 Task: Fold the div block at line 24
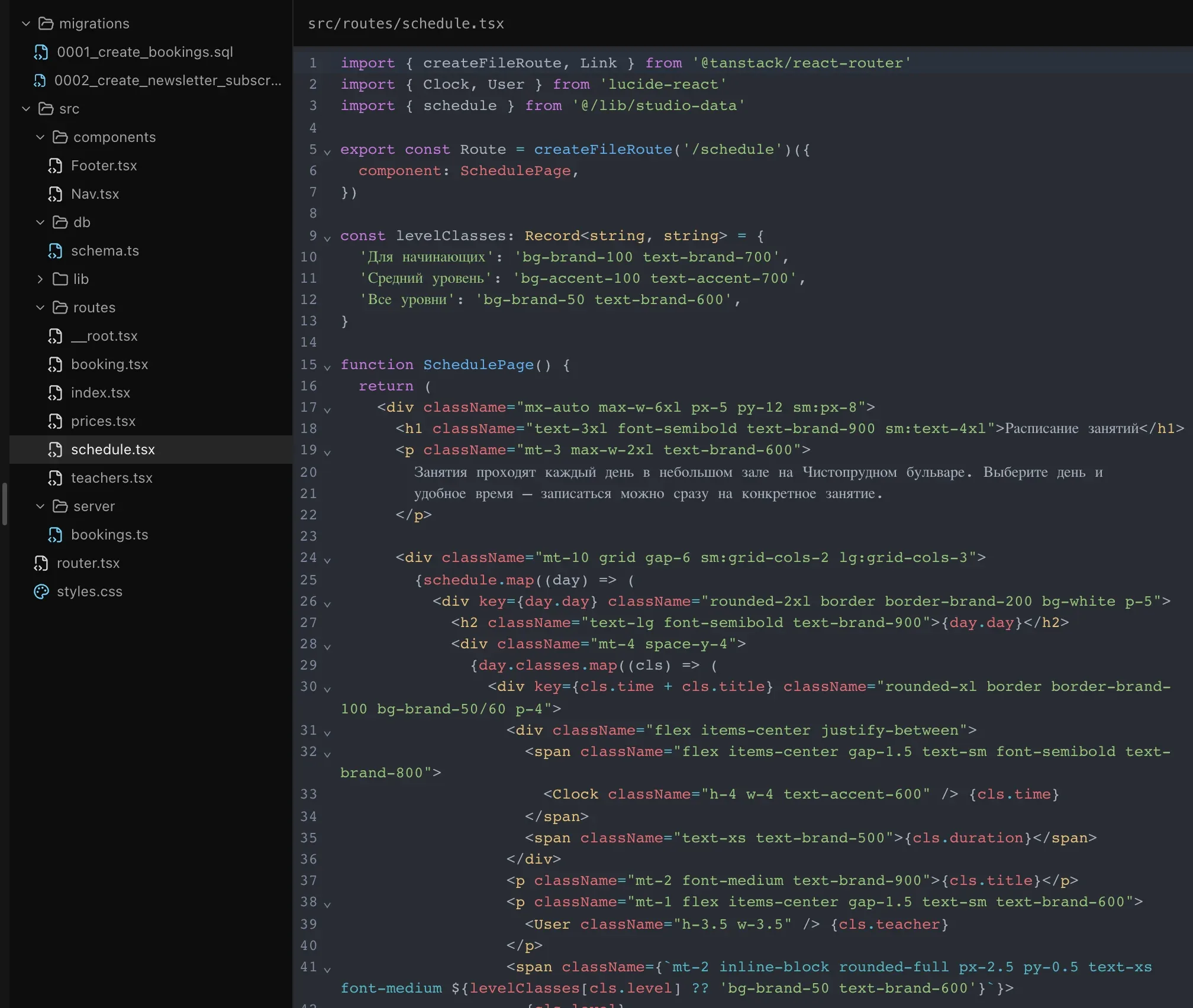327,560
